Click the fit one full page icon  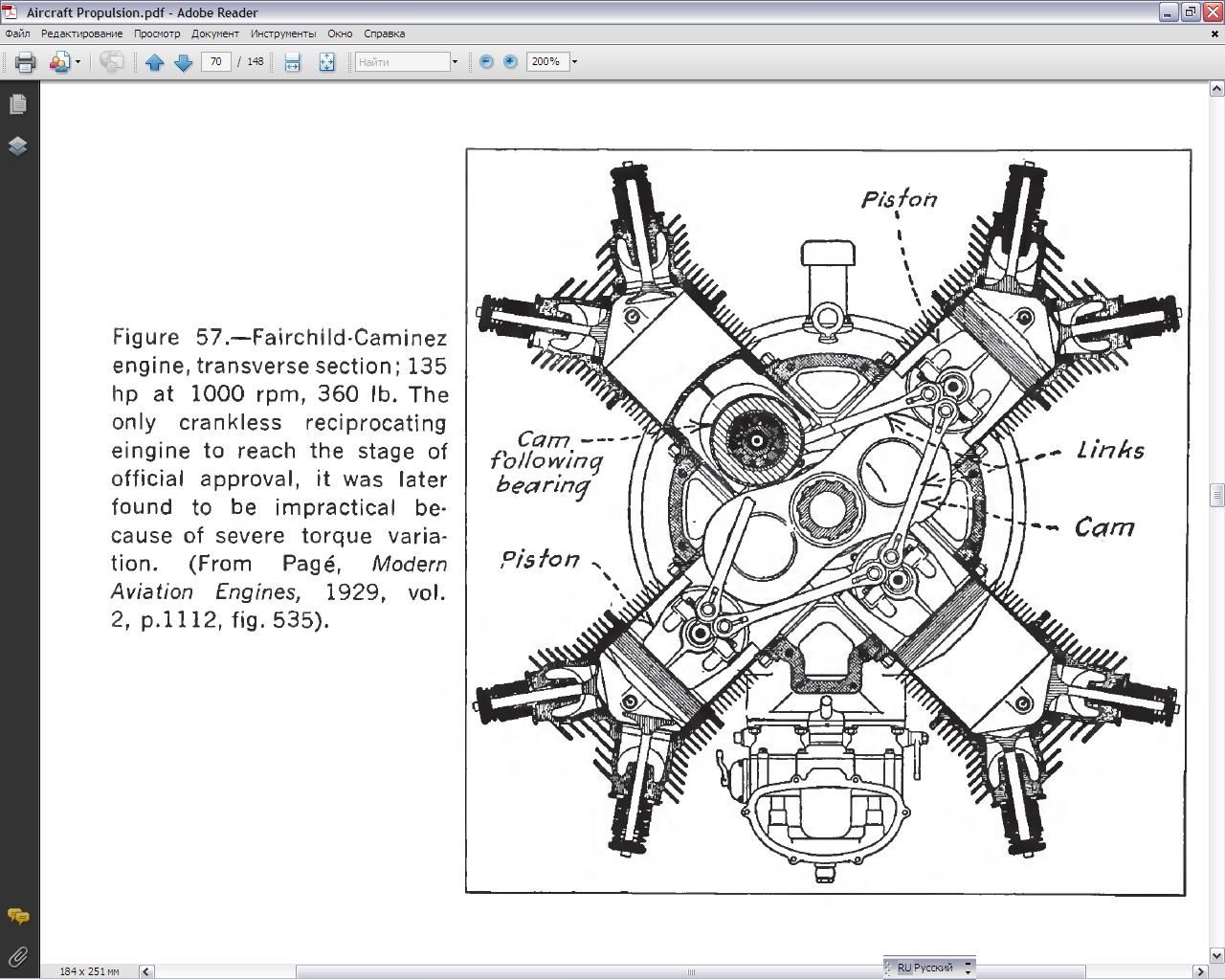(326, 62)
